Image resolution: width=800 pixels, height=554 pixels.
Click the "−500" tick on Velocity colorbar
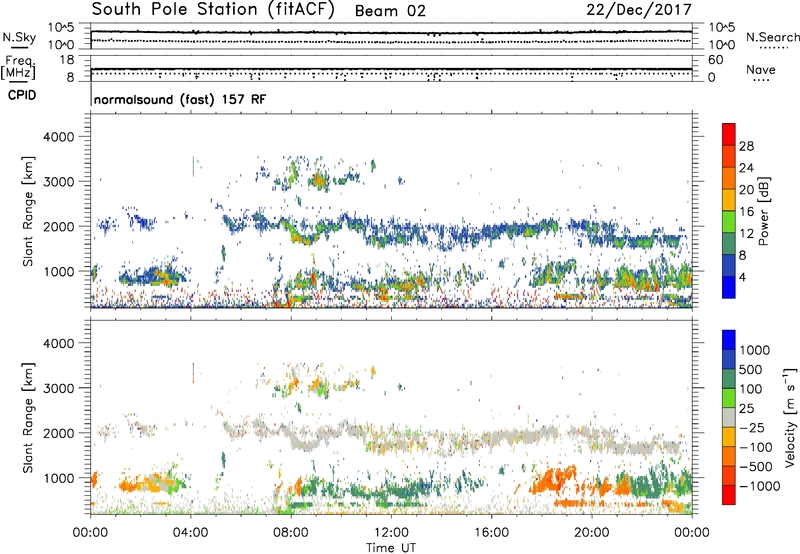756,466
